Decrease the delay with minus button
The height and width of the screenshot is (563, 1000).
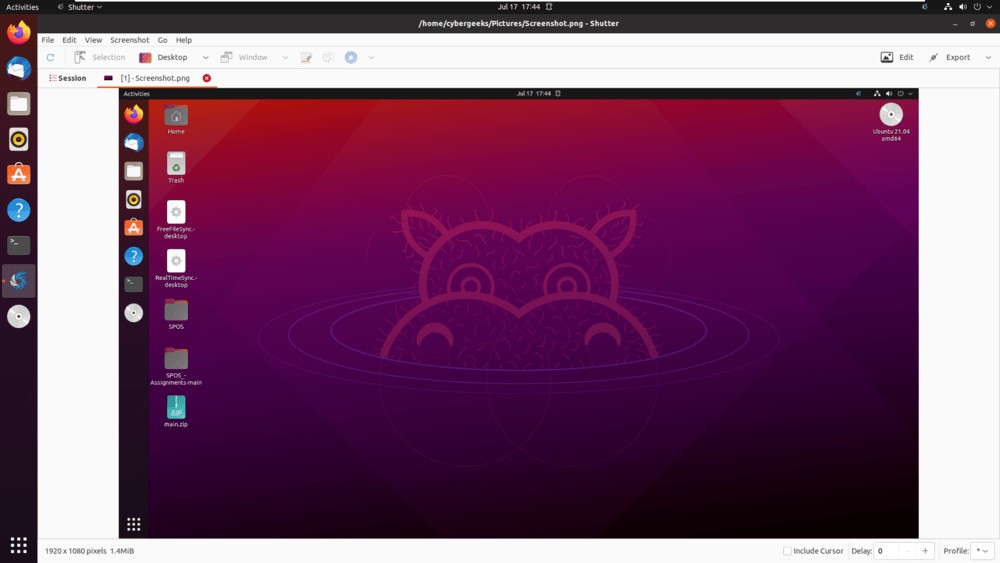click(x=907, y=551)
